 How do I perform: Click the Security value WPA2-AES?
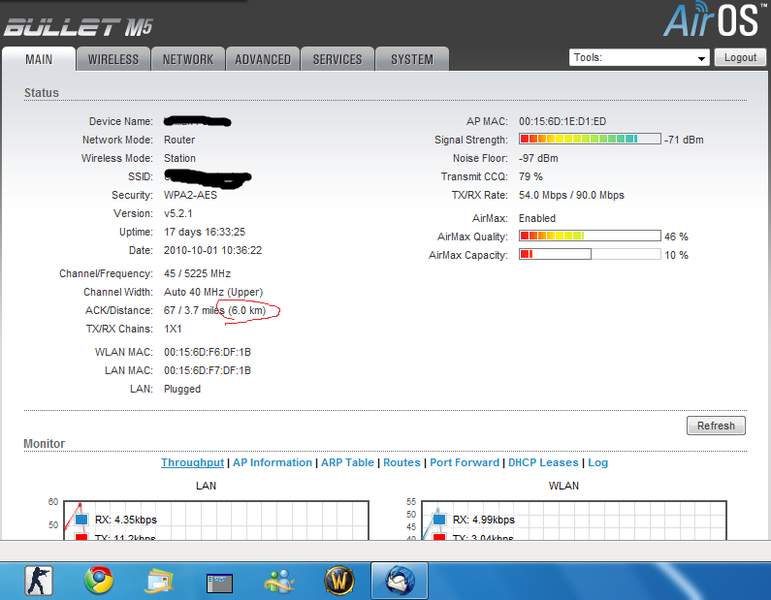click(190, 195)
